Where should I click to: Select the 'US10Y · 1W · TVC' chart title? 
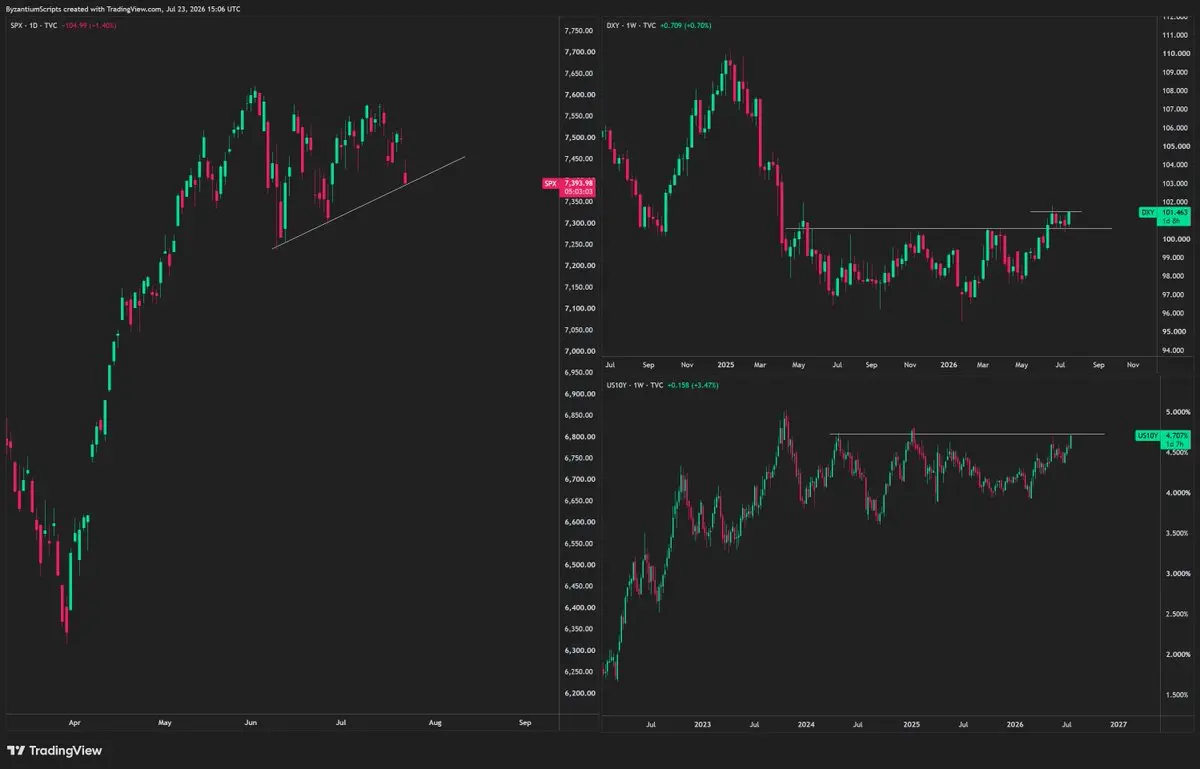click(635, 384)
